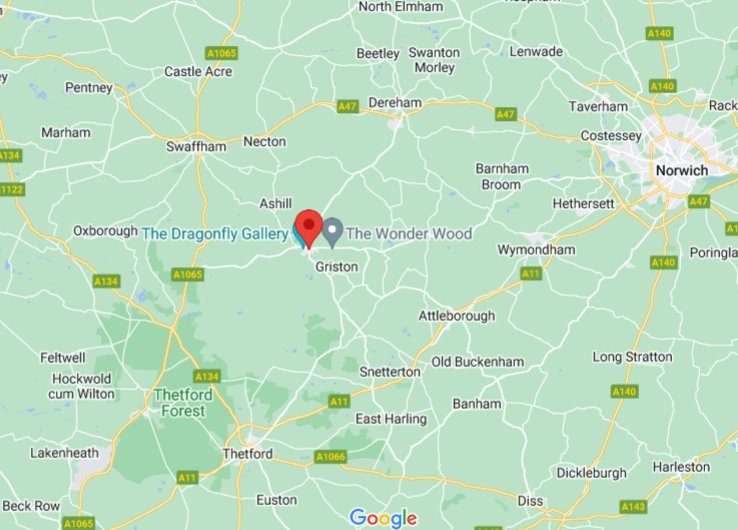
Task: Click the A1066 road badge near Thetford
Action: point(331,457)
